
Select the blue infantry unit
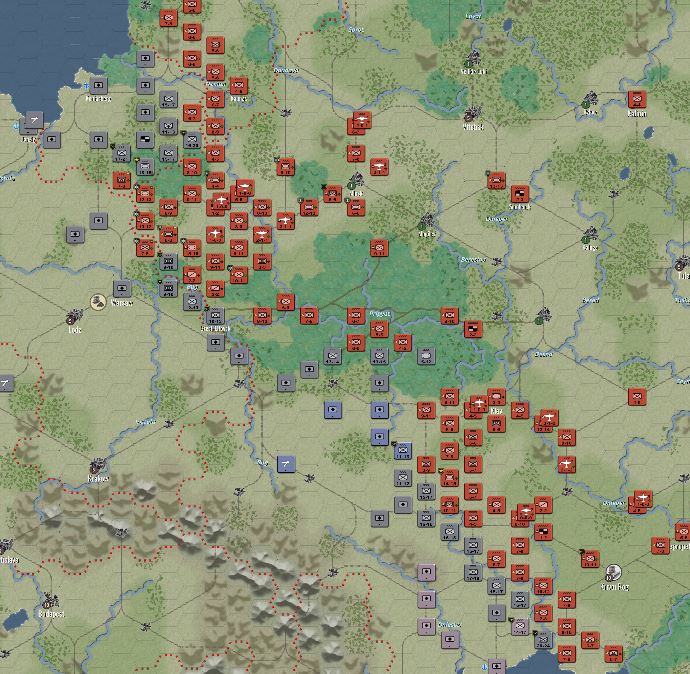point(403,451)
